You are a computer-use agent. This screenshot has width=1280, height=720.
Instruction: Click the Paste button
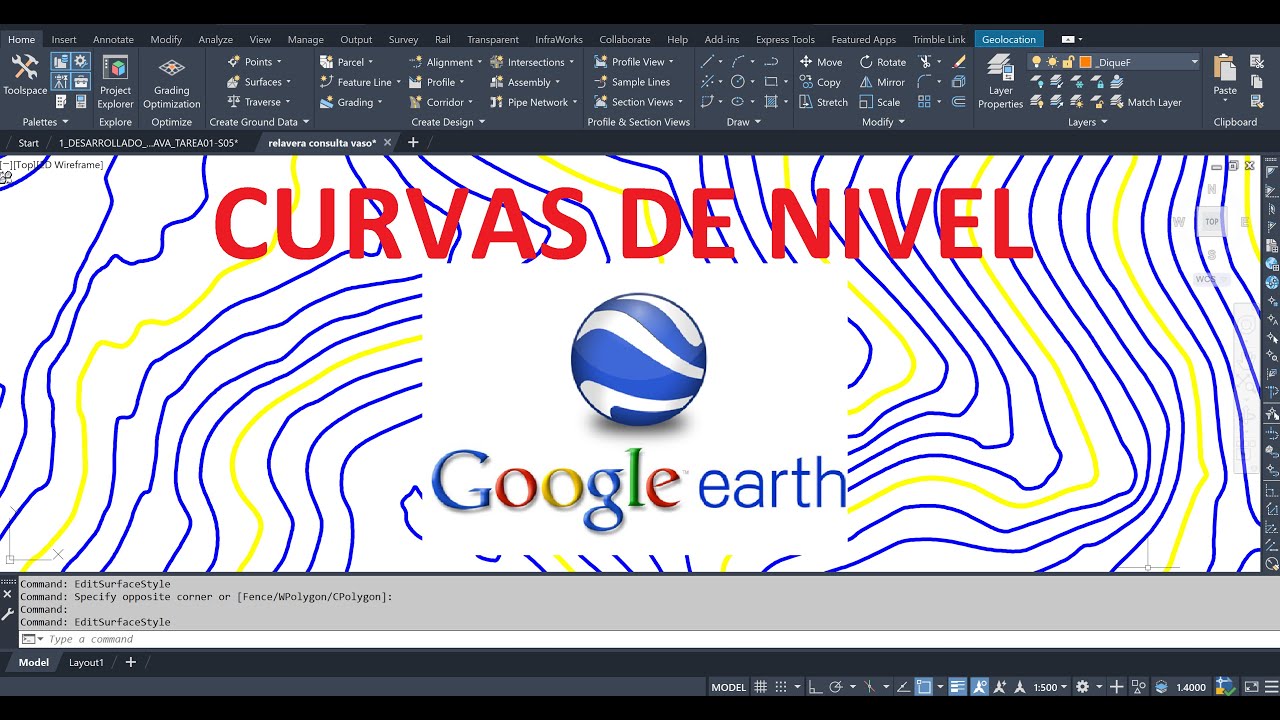click(1224, 76)
